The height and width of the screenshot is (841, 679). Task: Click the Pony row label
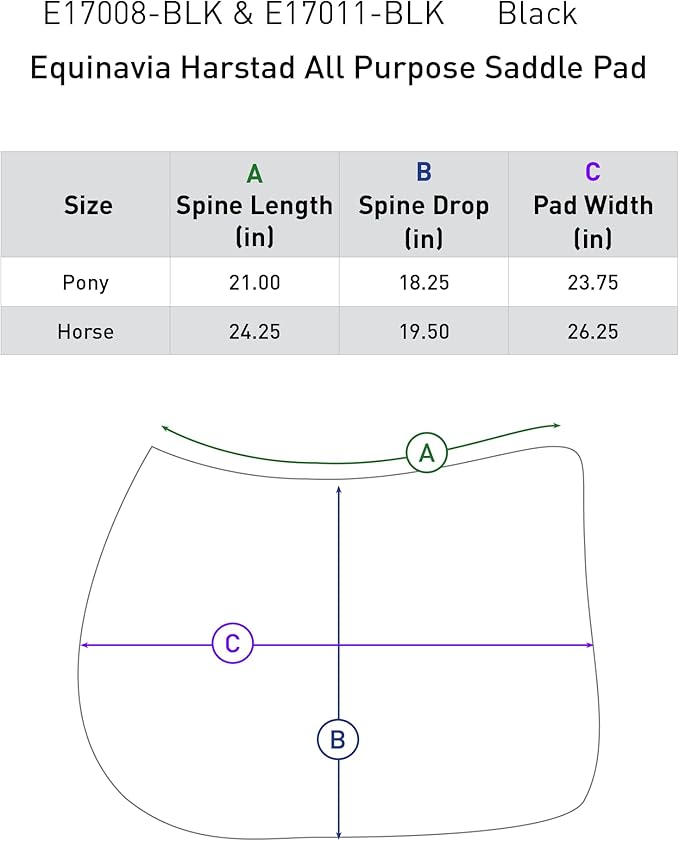[85, 283]
